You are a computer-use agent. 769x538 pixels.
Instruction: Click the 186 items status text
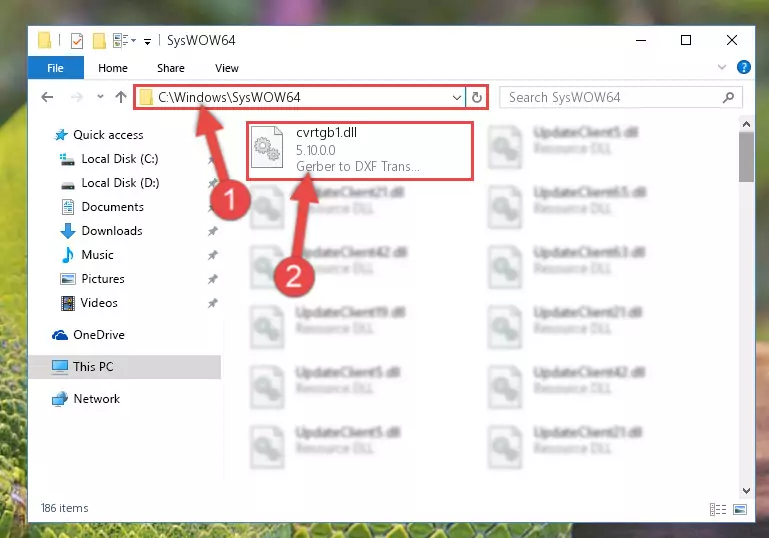click(65, 508)
